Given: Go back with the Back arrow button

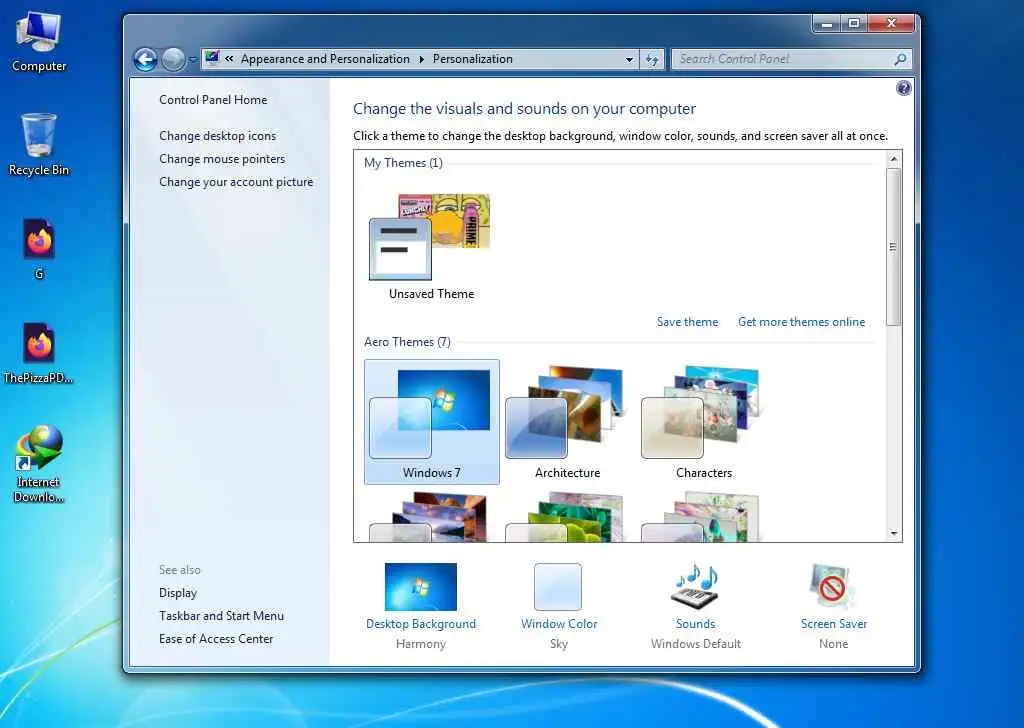Looking at the screenshot, I should (145, 59).
